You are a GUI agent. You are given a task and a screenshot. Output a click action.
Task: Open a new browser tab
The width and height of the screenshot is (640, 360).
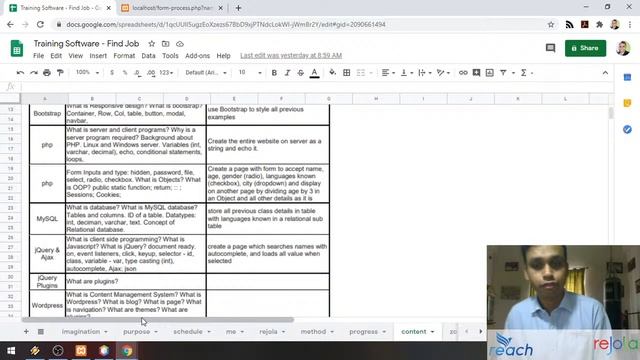238,8
